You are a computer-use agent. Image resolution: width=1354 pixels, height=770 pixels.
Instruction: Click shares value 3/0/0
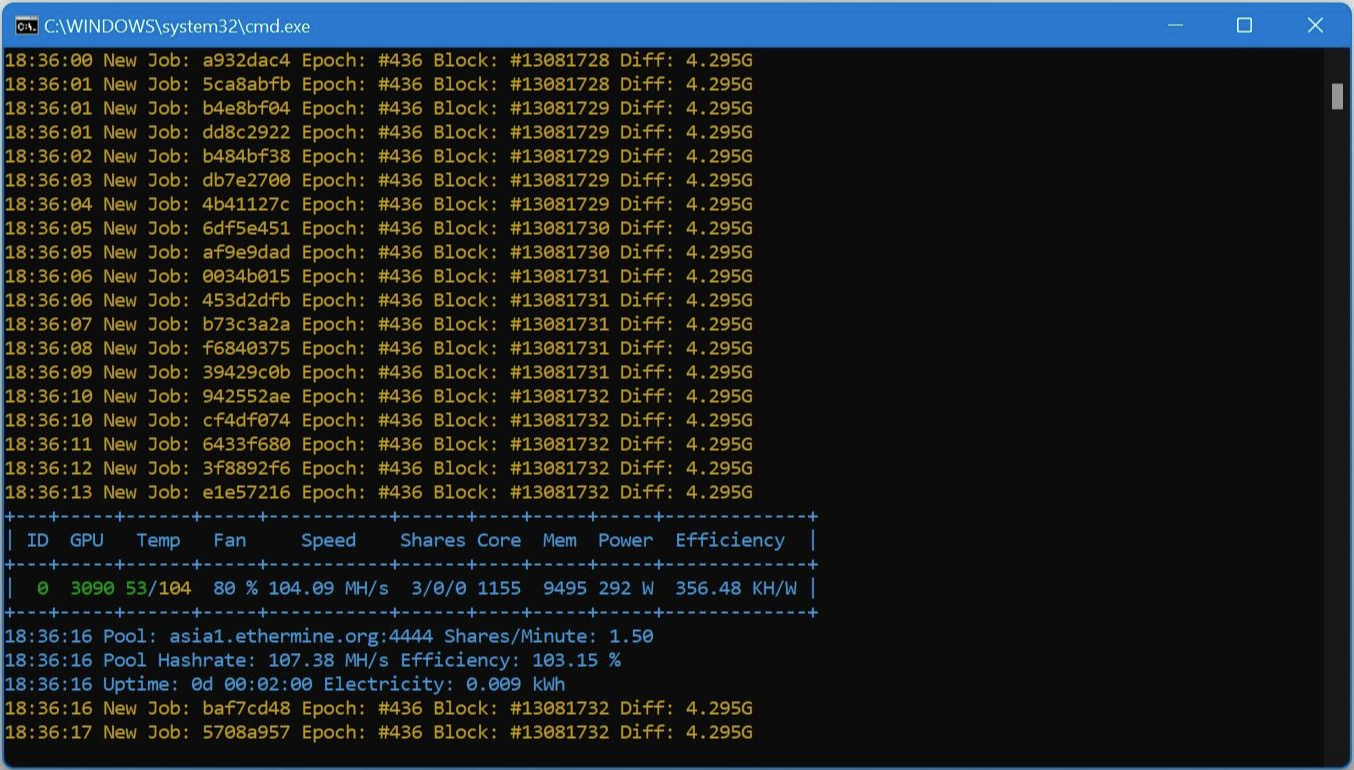[438, 588]
